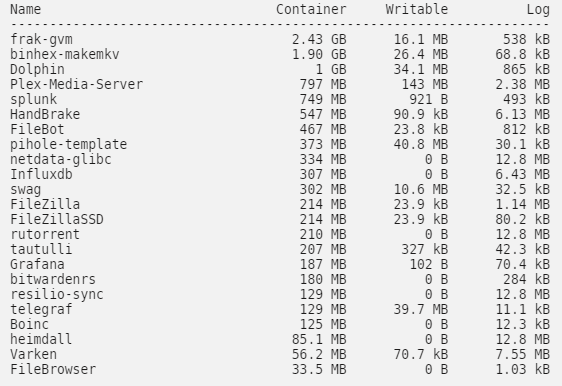Viewport: 562px width, 386px height.
Task: Click the Influxdb container name
Action: 41,174
